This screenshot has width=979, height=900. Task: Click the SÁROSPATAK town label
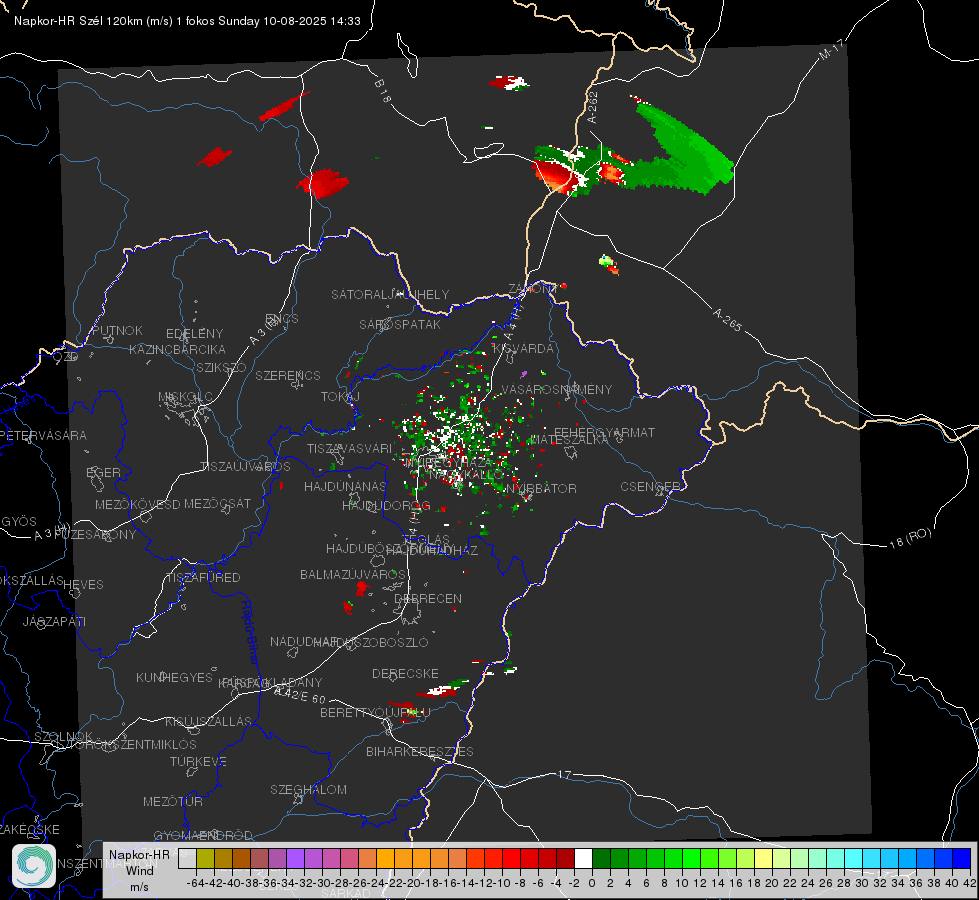click(x=400, y=324)
